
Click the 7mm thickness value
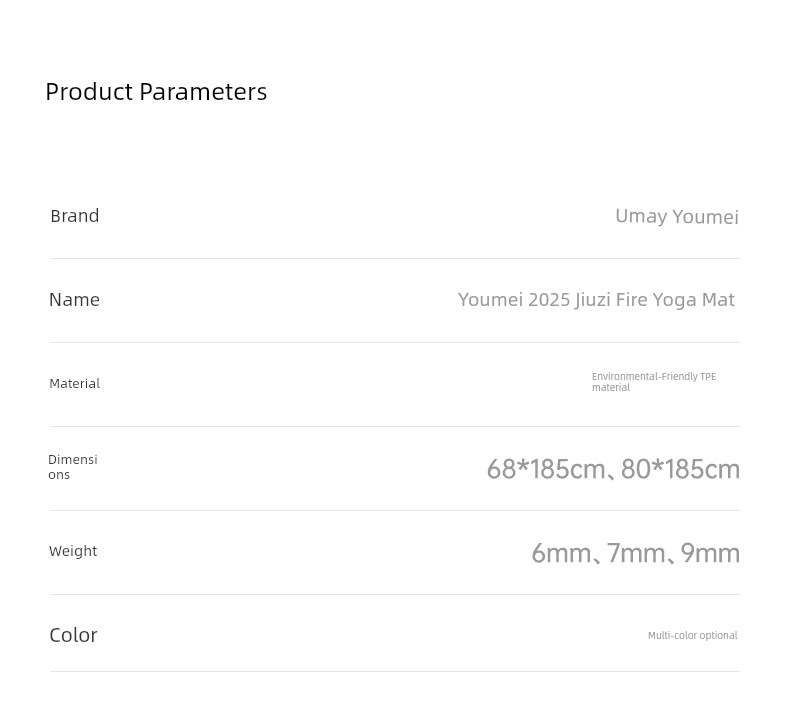pyautogui.click(x=636, y=553)
